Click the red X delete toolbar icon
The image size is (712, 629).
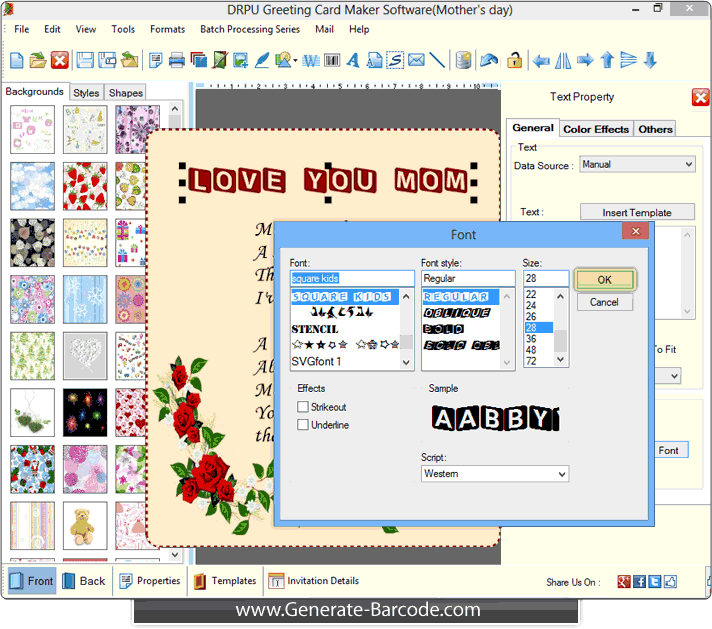click(x=59, y=60)
